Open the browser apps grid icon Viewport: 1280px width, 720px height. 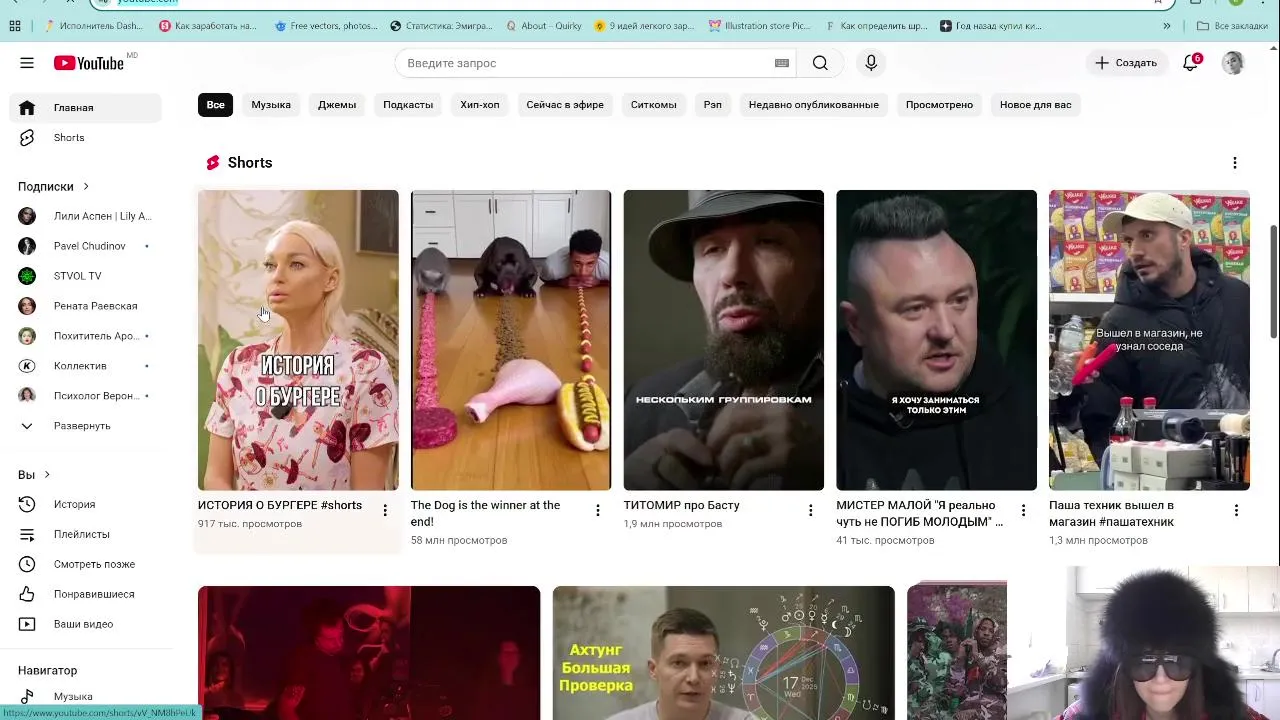click(15, 26)
